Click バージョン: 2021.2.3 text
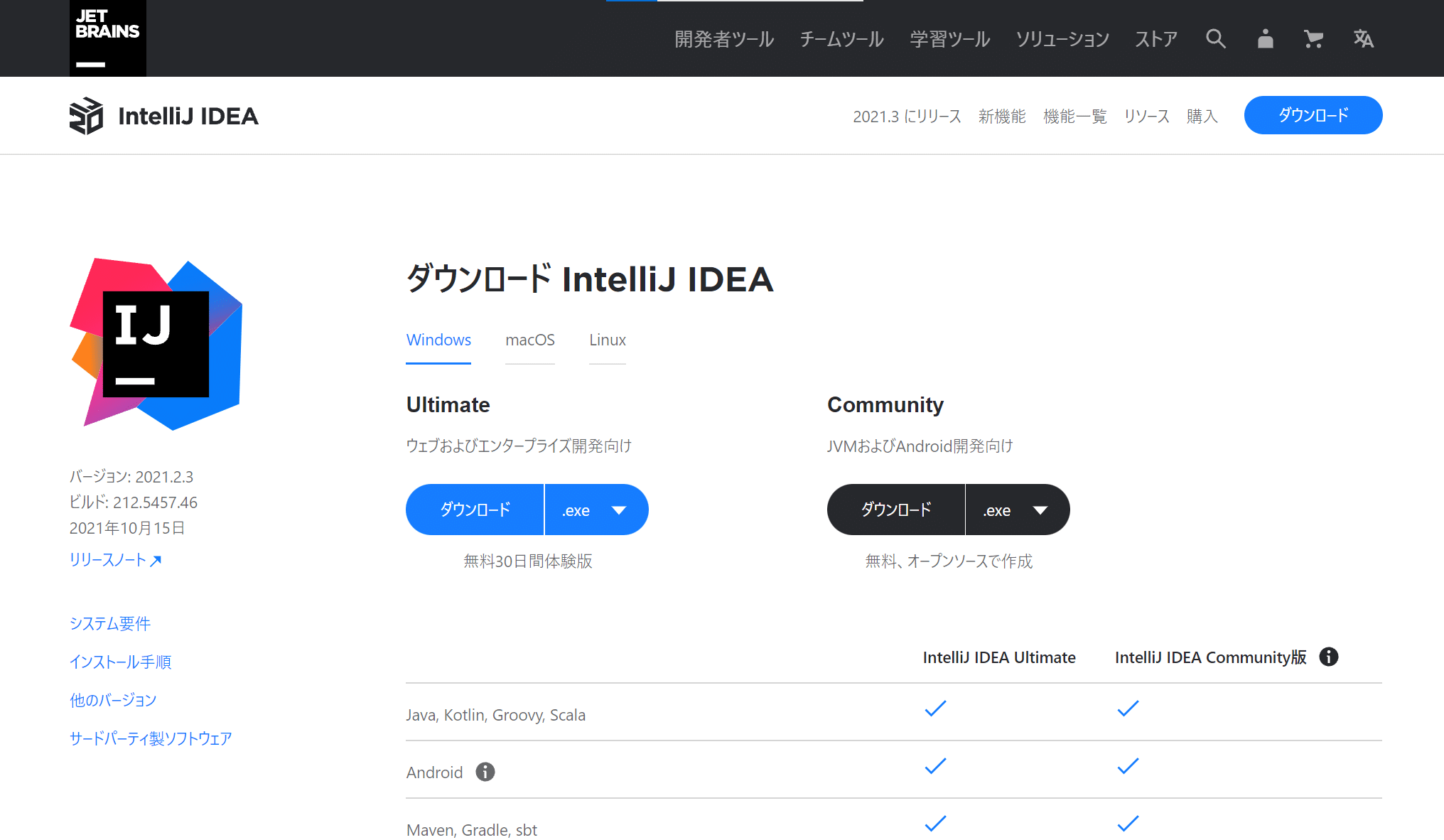Screen dimensions: 1444x840 pyautogui.click(x=131, y=477)
